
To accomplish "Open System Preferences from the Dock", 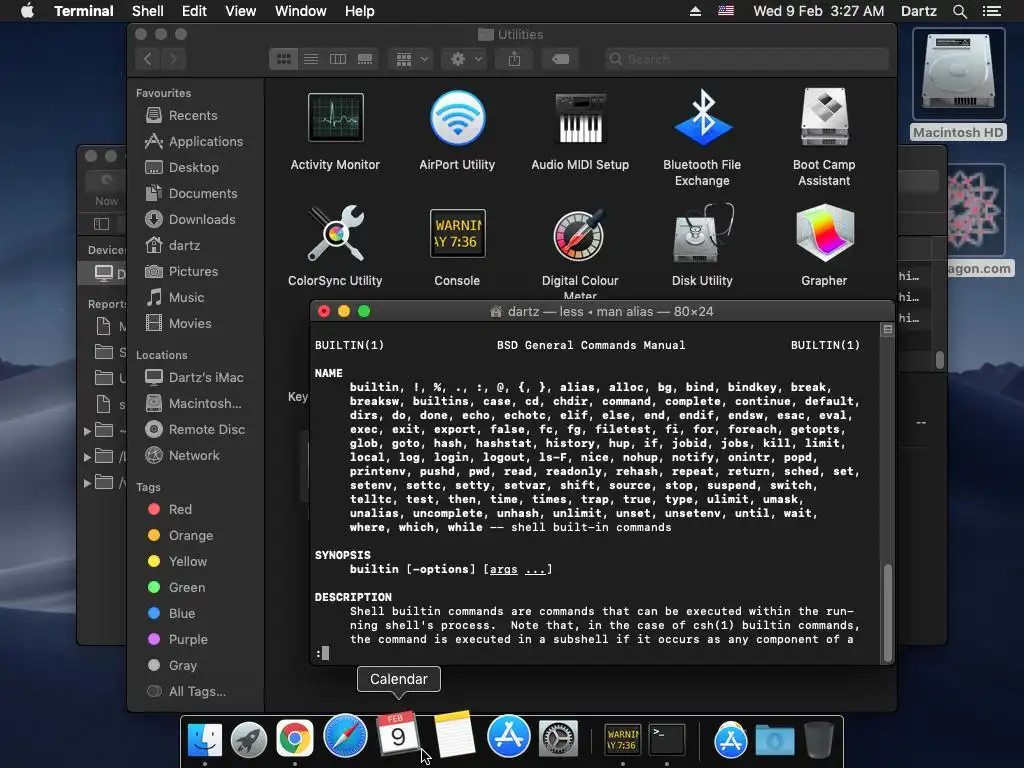I will (x=558, y=739).
